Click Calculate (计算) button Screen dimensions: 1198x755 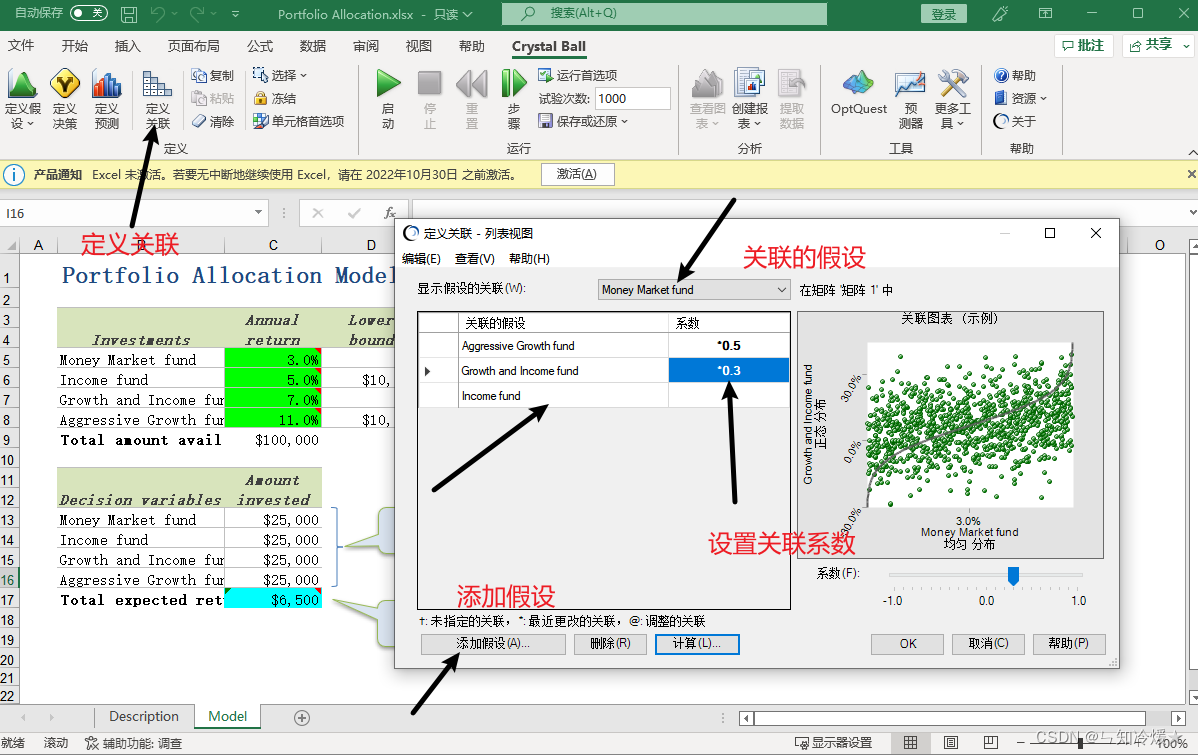coord(697,643)
